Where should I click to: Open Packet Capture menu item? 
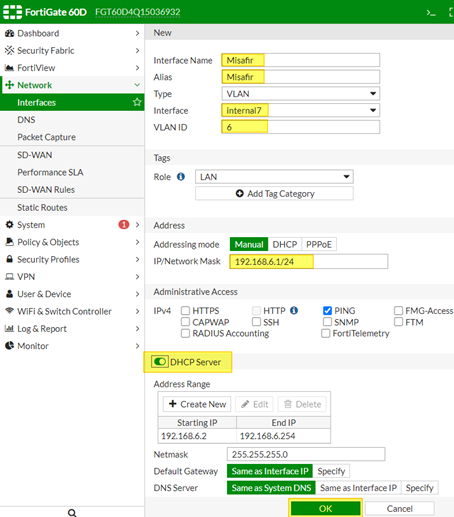click(x=72, y=137)
